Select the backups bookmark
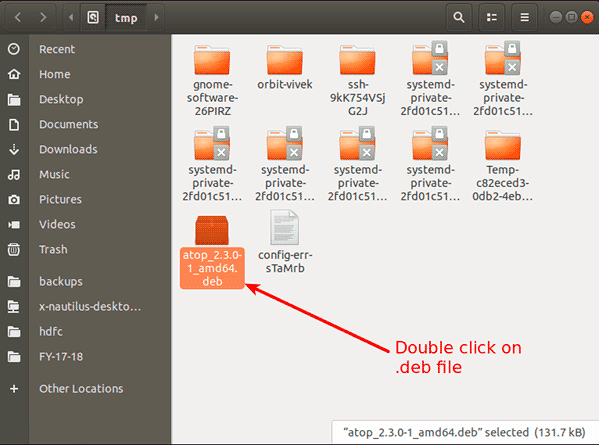 61,282
